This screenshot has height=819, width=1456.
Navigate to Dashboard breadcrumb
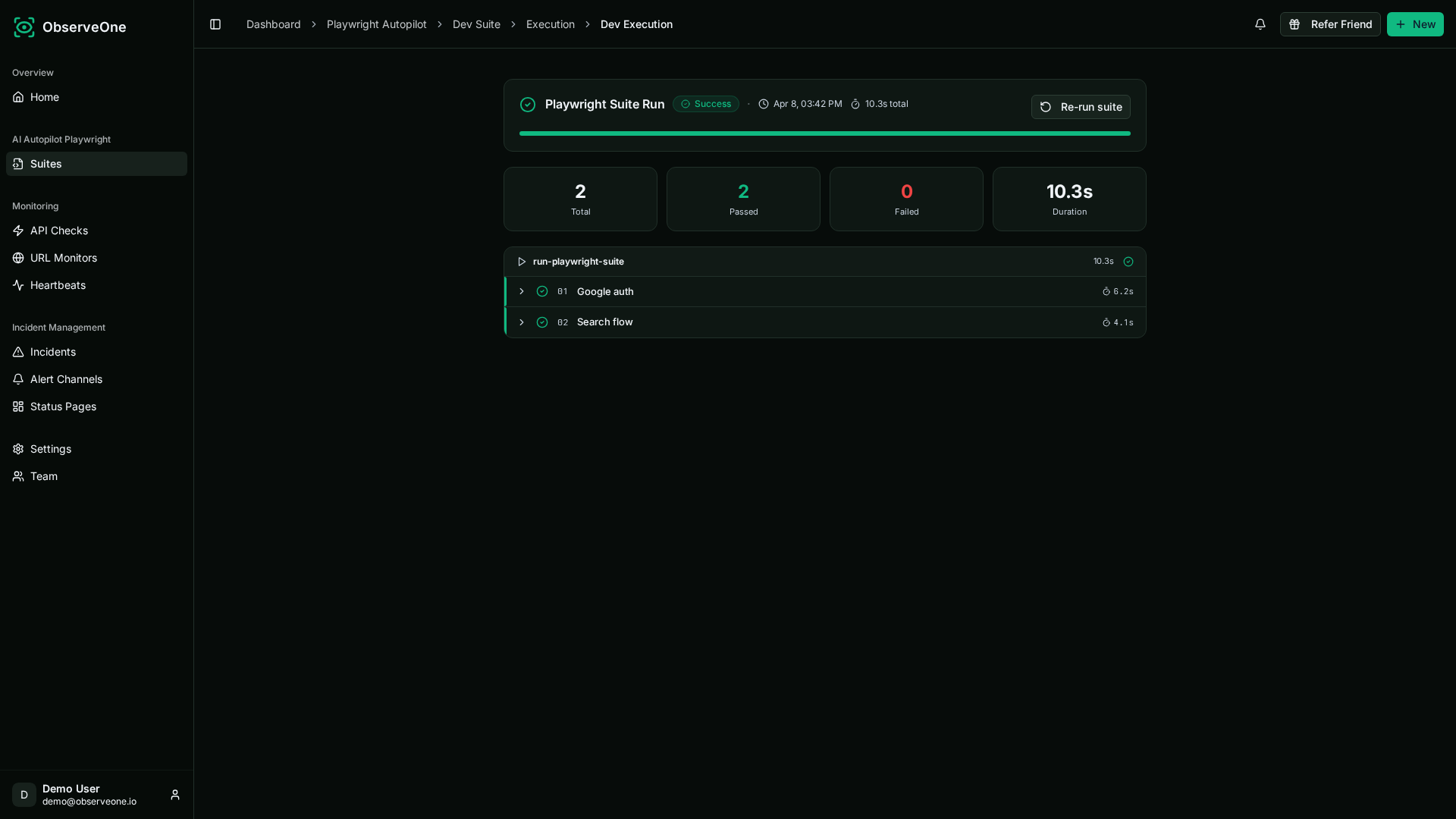tap(273, 24)
